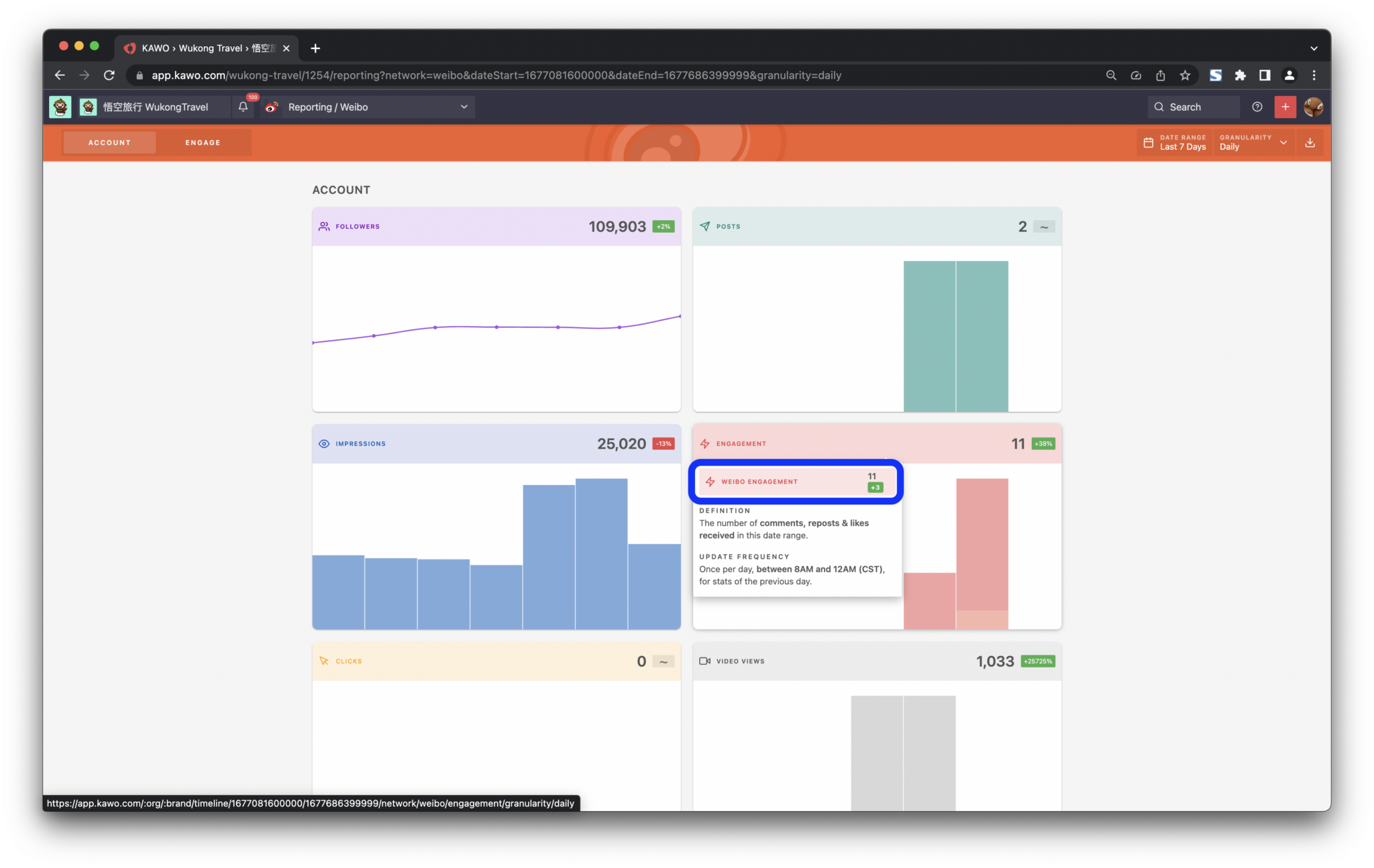The width and height of the screenshot is (1374, 868).
Task: Click the tallest blue Impressions bar
Action: pyautogui.click(x=601, y=553)
